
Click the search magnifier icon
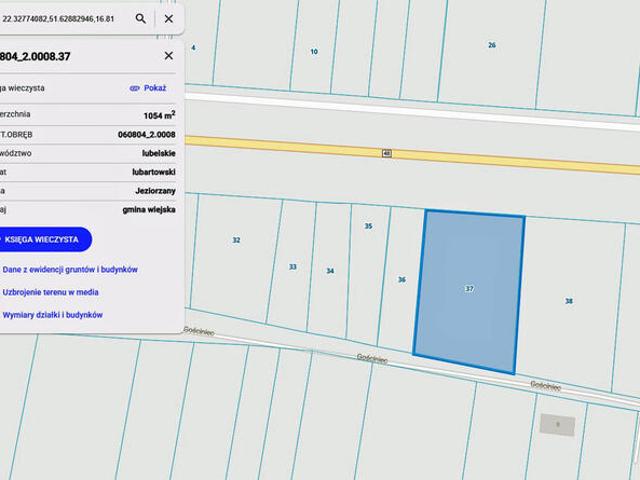pos(140,18)
